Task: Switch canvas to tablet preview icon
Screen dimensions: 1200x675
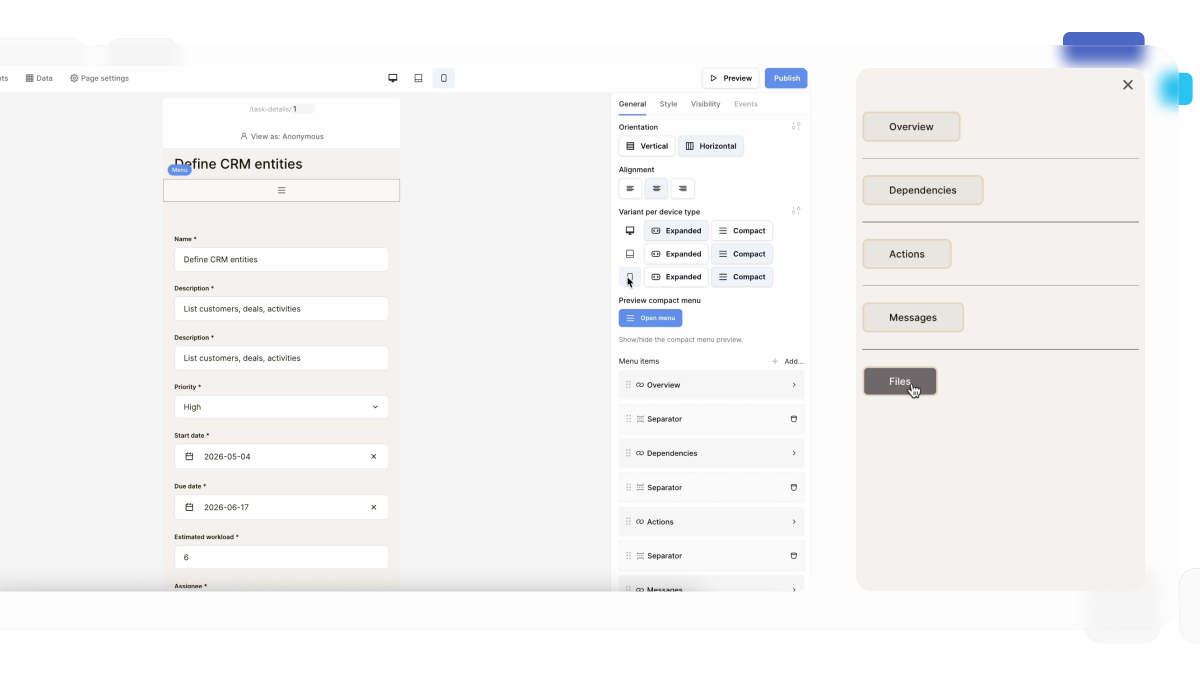Action: 418,78
